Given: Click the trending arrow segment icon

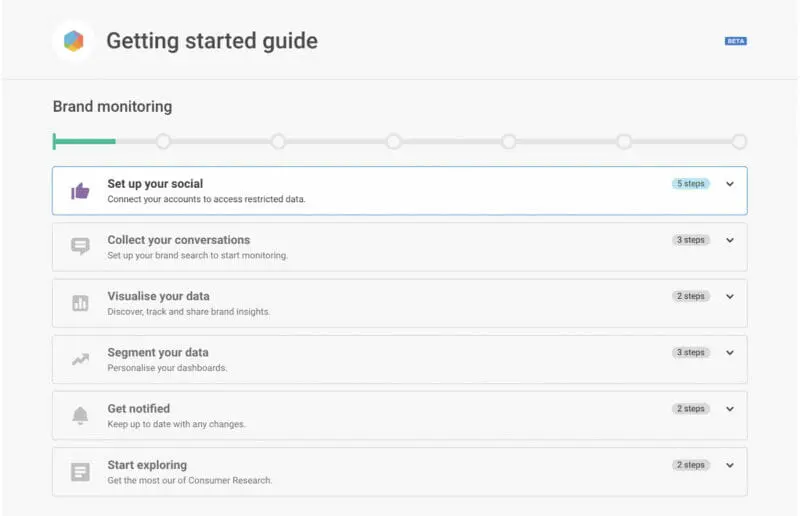Looking at the screenshot, I should click(x=80, y=359).
